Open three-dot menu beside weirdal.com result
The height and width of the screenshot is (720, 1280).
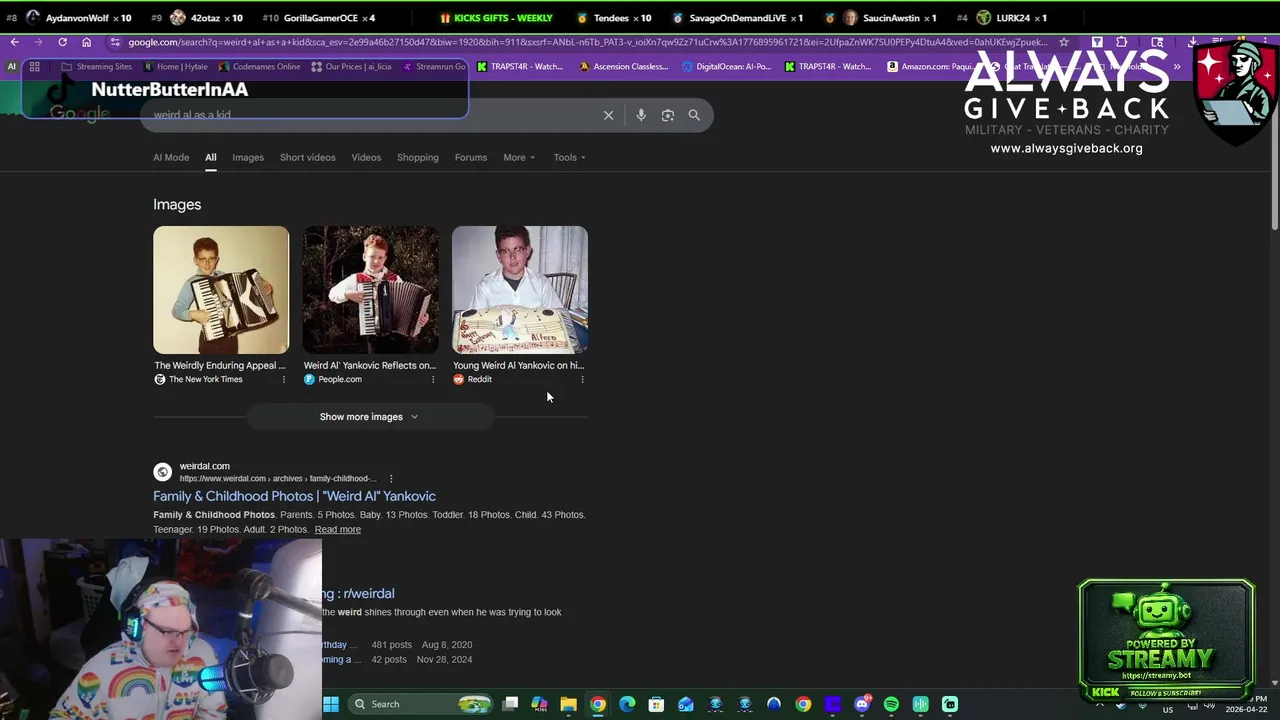[x=391, y=479]
